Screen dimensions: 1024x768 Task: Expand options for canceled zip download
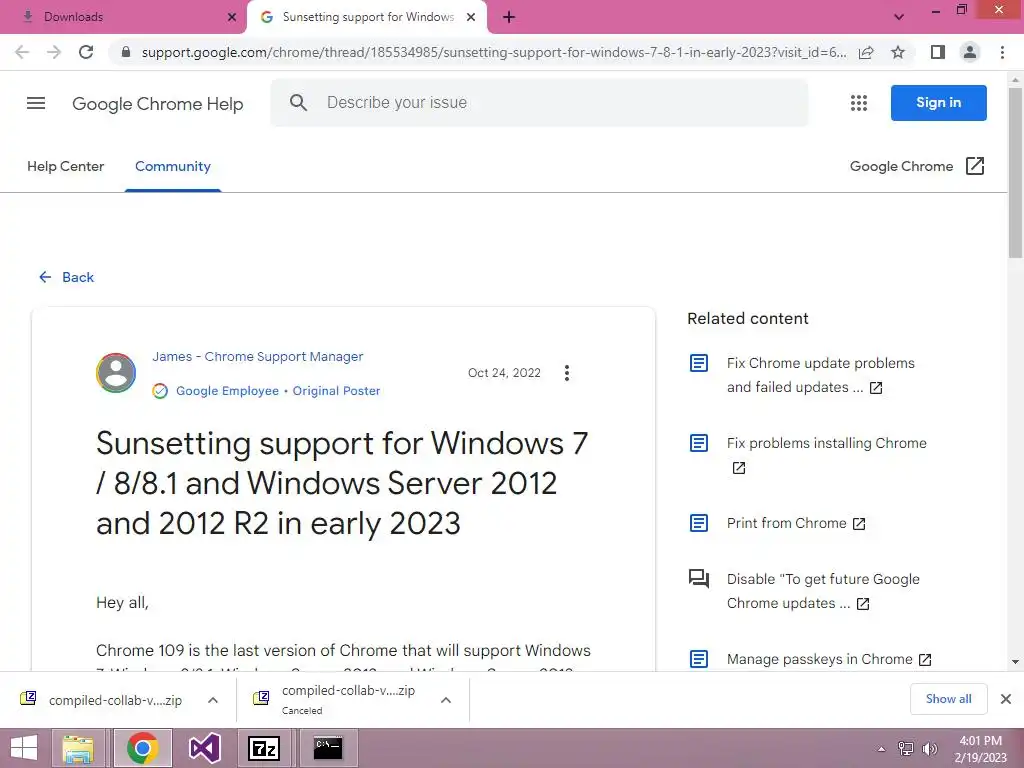tap(446, 700)
